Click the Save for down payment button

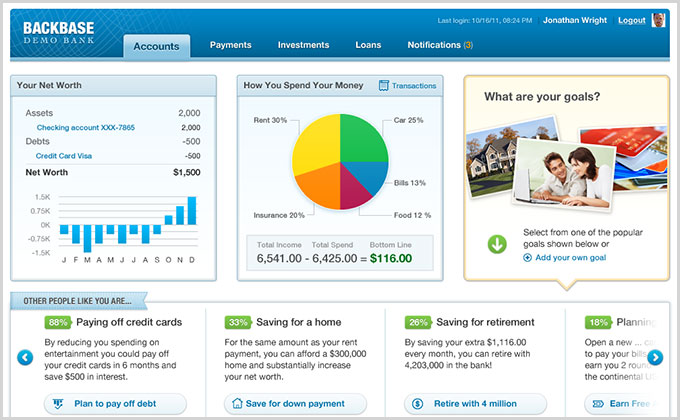coord(295,404)
